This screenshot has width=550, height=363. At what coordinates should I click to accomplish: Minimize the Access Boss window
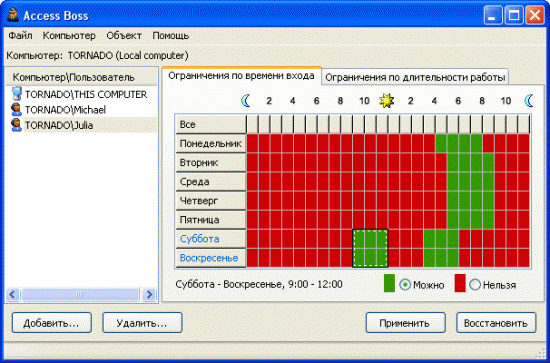[492, 16]
